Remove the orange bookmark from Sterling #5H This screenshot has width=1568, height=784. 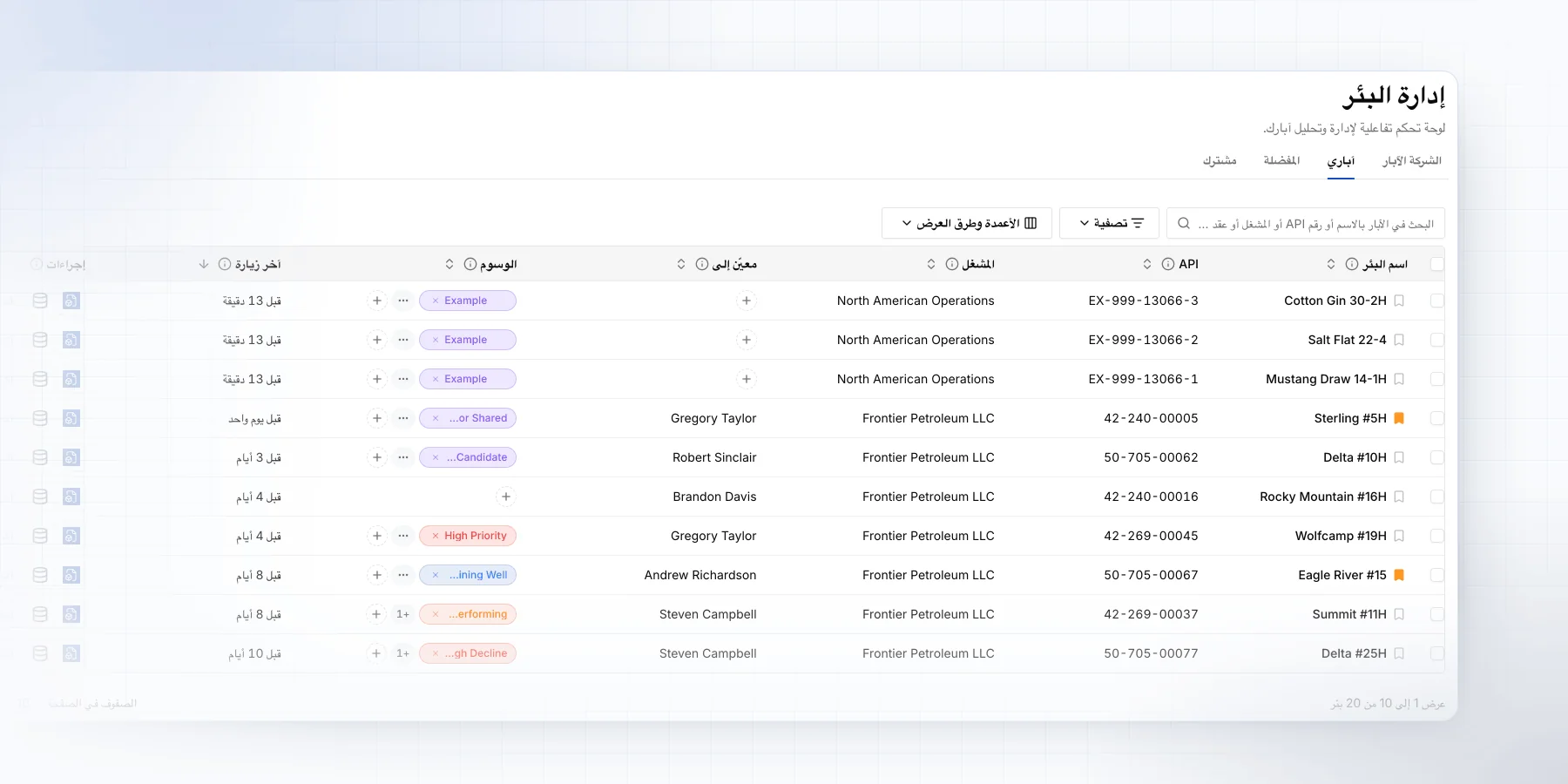pos(1399,418)
